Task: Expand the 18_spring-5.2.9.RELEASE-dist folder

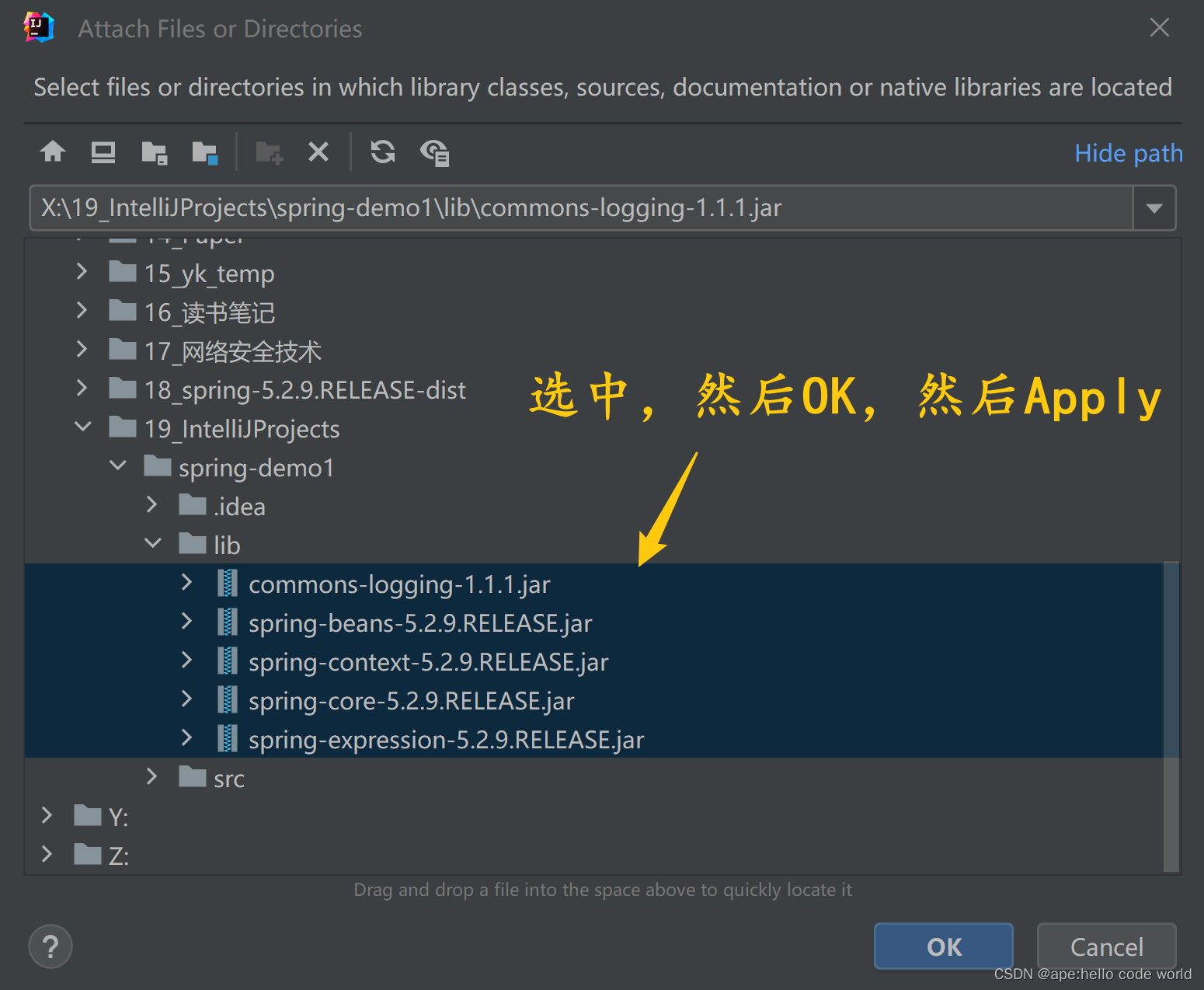Action: pyautogui.click(x=82, y=389)
